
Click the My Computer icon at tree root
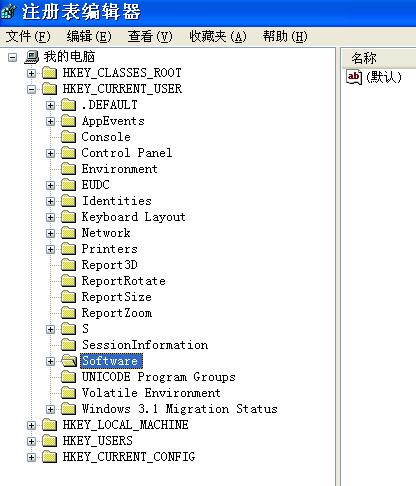pyautogui.click(x=32, y=57)
